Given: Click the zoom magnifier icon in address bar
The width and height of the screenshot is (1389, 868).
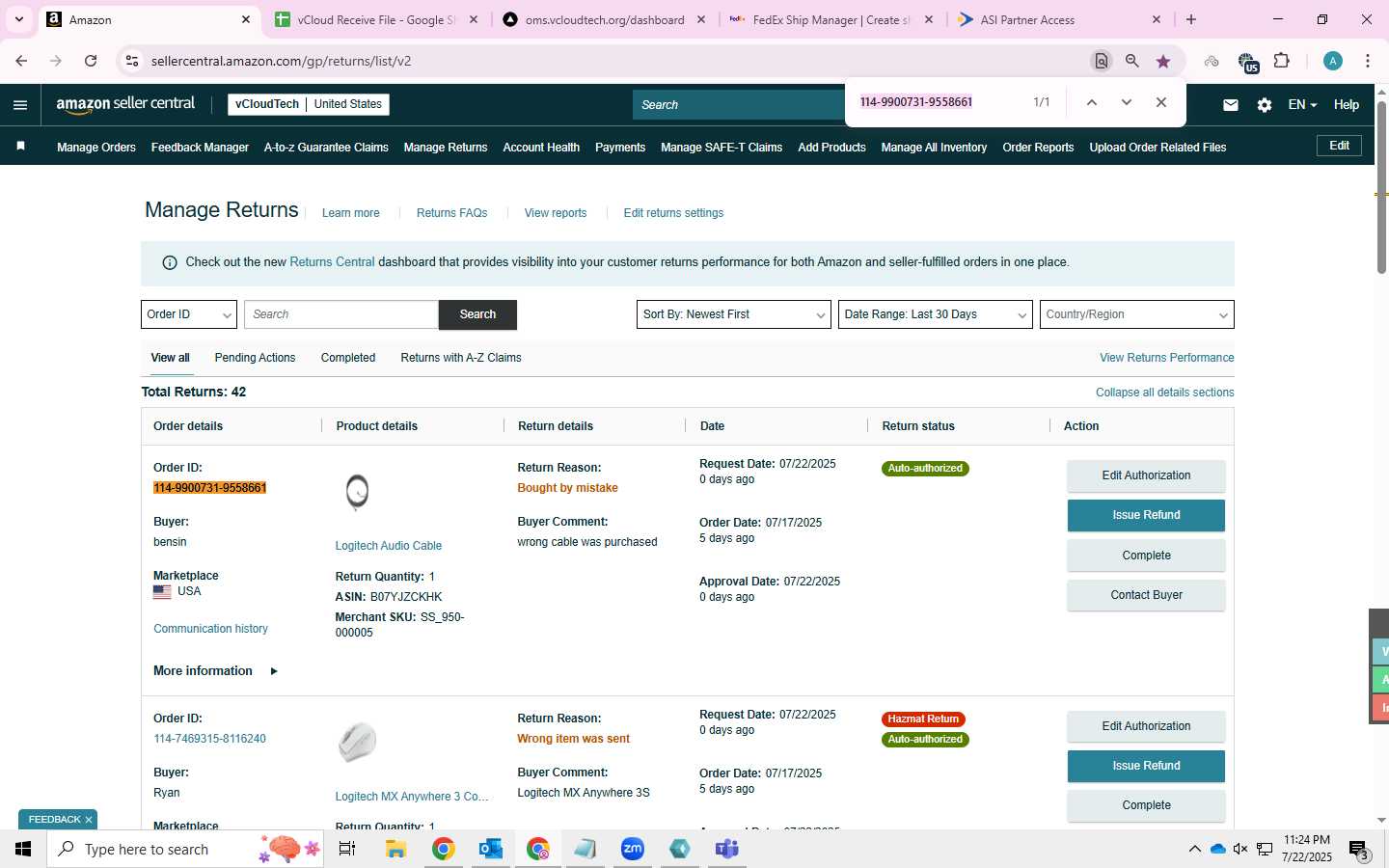Looking at the screenshot, I should pyautogui.click(x=1132, y=61).
